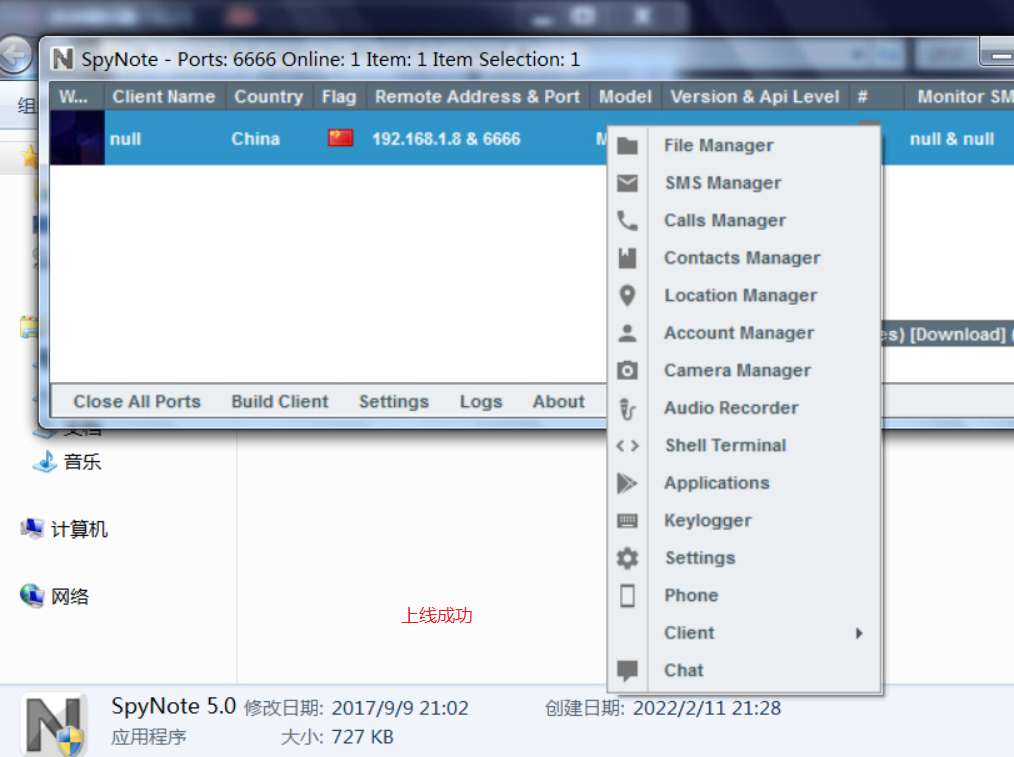The width and height of the screenshot is (1014, 757).
Task: Sort by Country column header
Action: point(269,97)
